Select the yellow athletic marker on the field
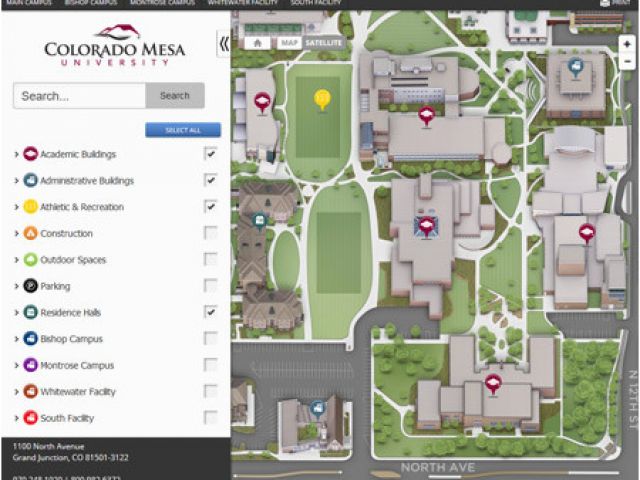Screen dimensions: 640x480 tap(322, 99)
